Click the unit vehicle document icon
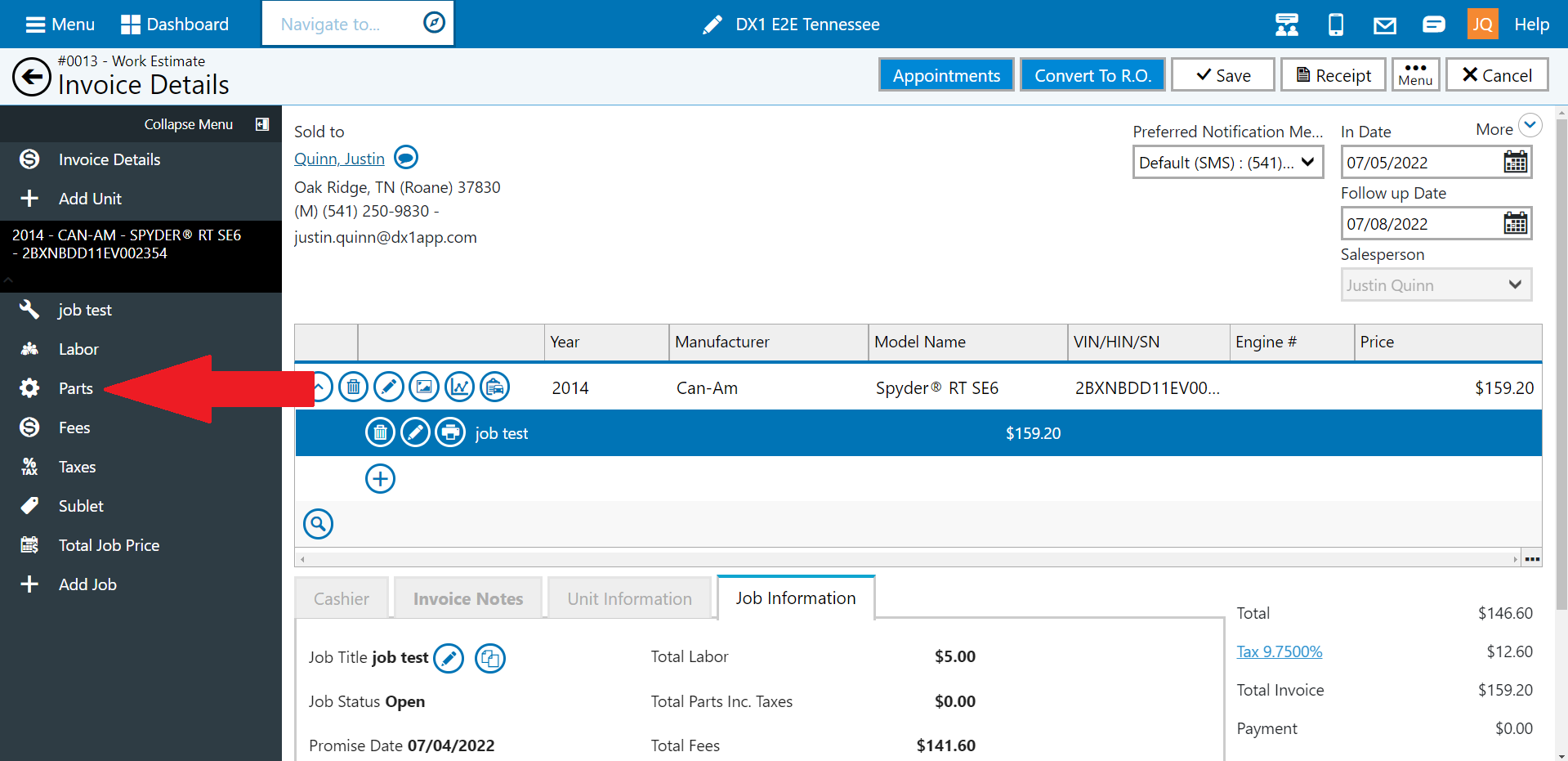The width and height of the screenshot is (1568, 761). [495, 387]
